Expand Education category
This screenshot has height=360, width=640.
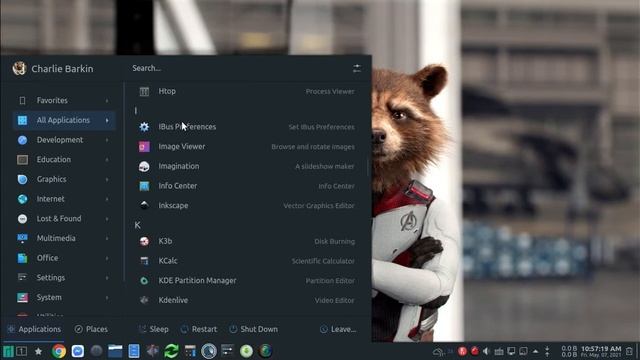pos(107,160)
